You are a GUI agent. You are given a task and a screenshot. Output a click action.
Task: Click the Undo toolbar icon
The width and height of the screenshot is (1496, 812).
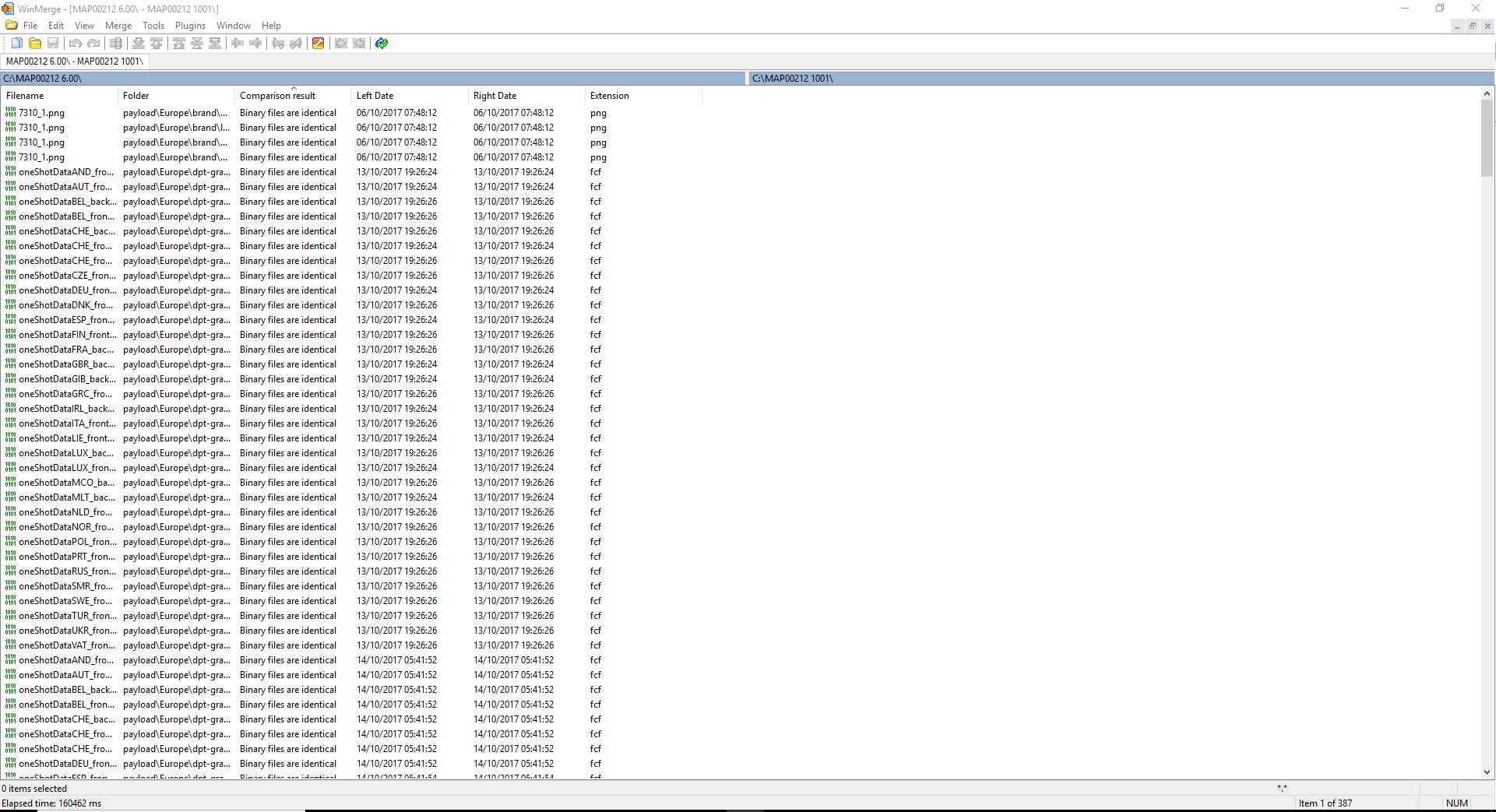[x=76, y=44]
